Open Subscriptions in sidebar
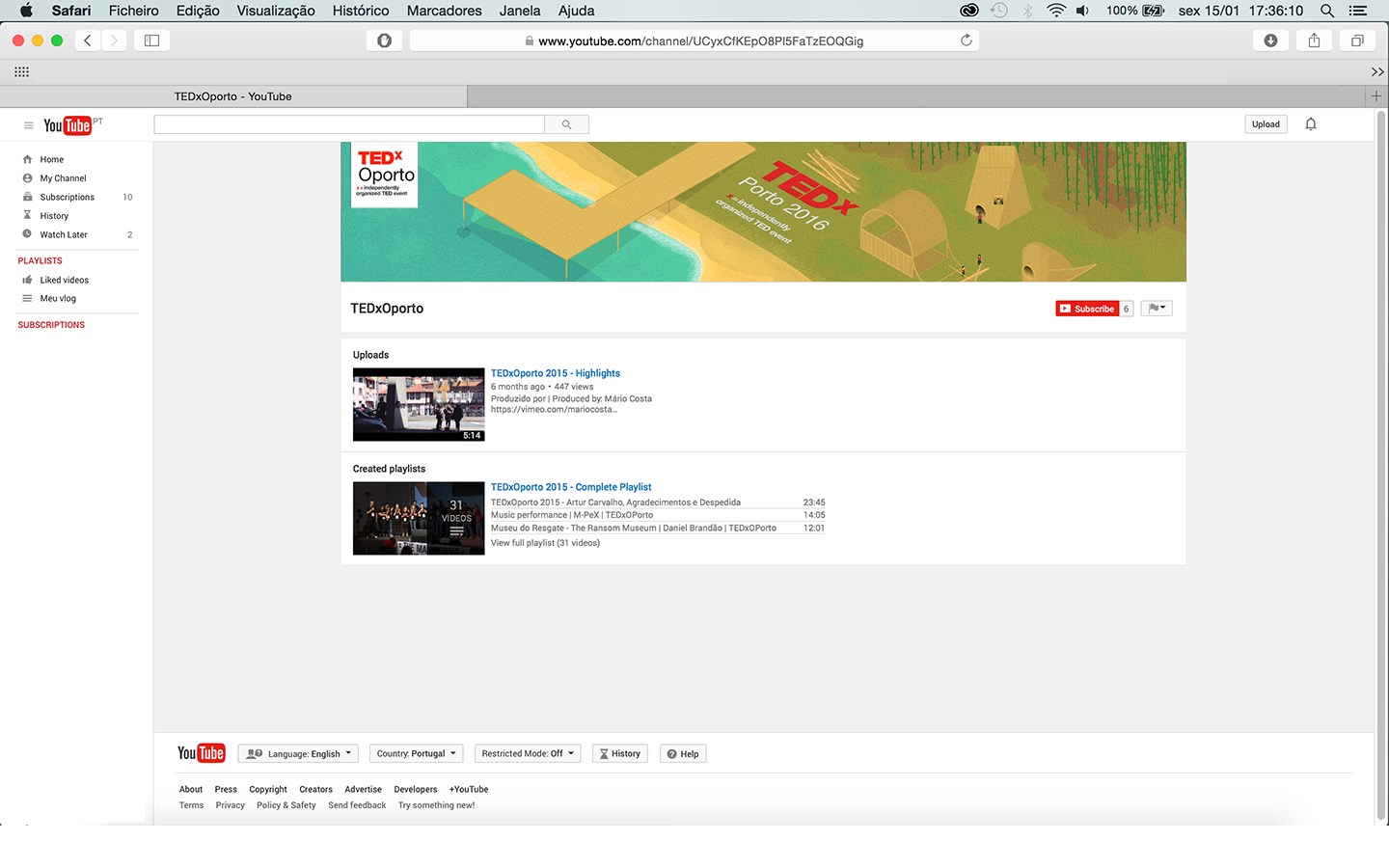1389x868 pixels. [68, 197]
